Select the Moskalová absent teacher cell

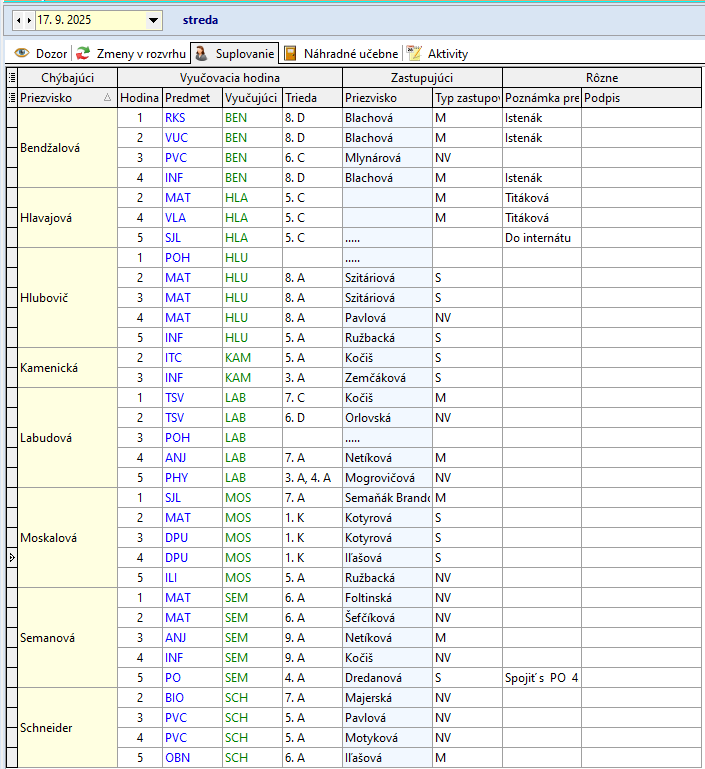click(67, 538)
